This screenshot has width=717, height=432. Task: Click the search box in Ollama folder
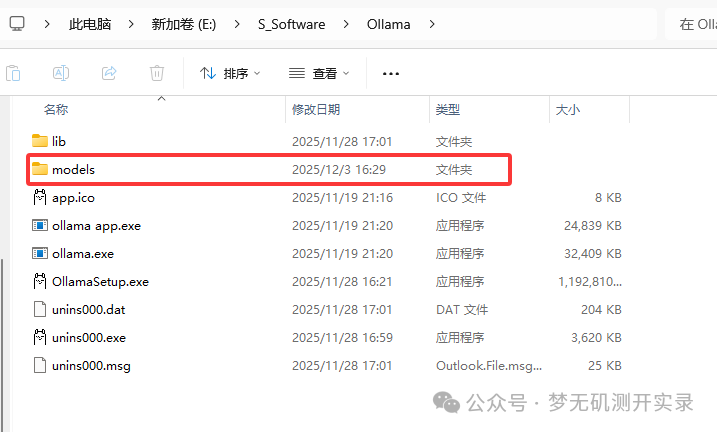pyautogui.click(x=691, y=24)
